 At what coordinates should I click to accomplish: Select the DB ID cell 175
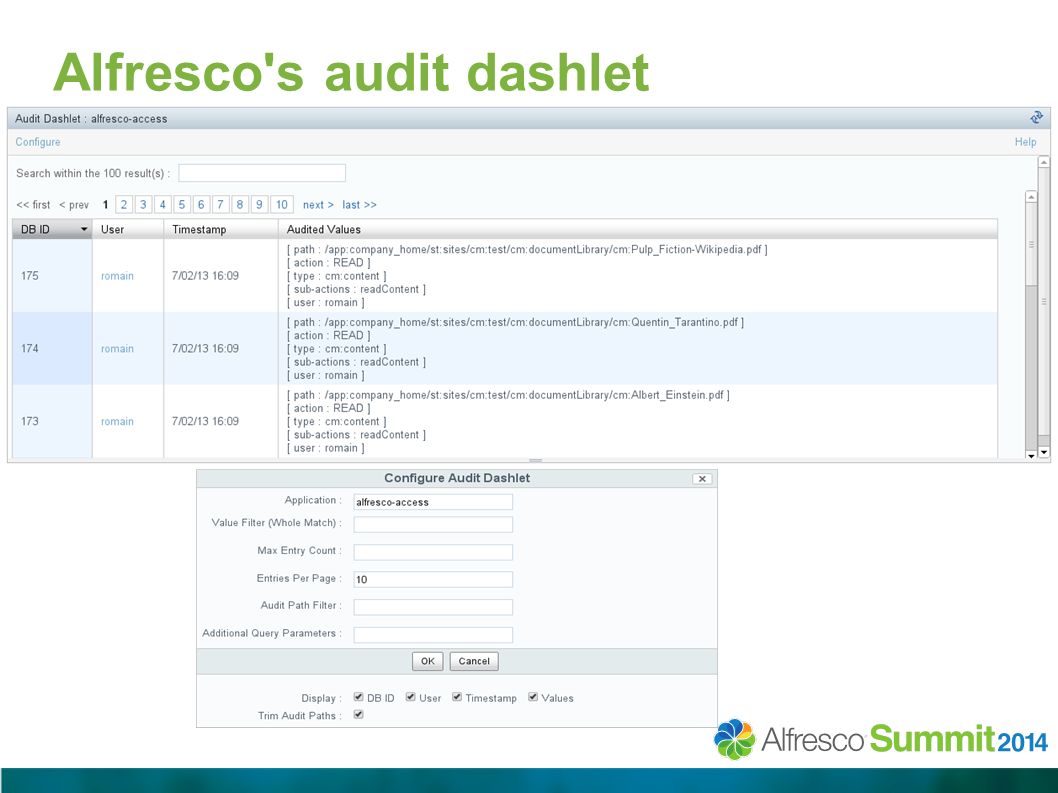click(52, 276)
